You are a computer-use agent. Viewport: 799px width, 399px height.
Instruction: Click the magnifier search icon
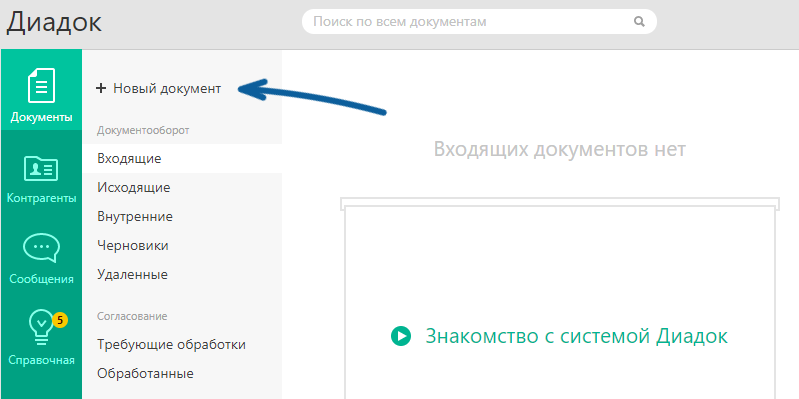[639, 21]
